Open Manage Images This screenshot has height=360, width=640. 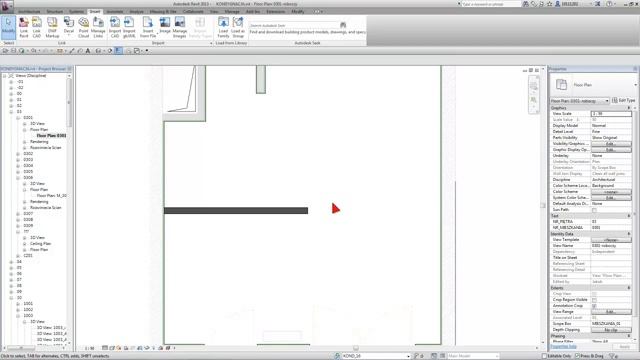(180, 27)
